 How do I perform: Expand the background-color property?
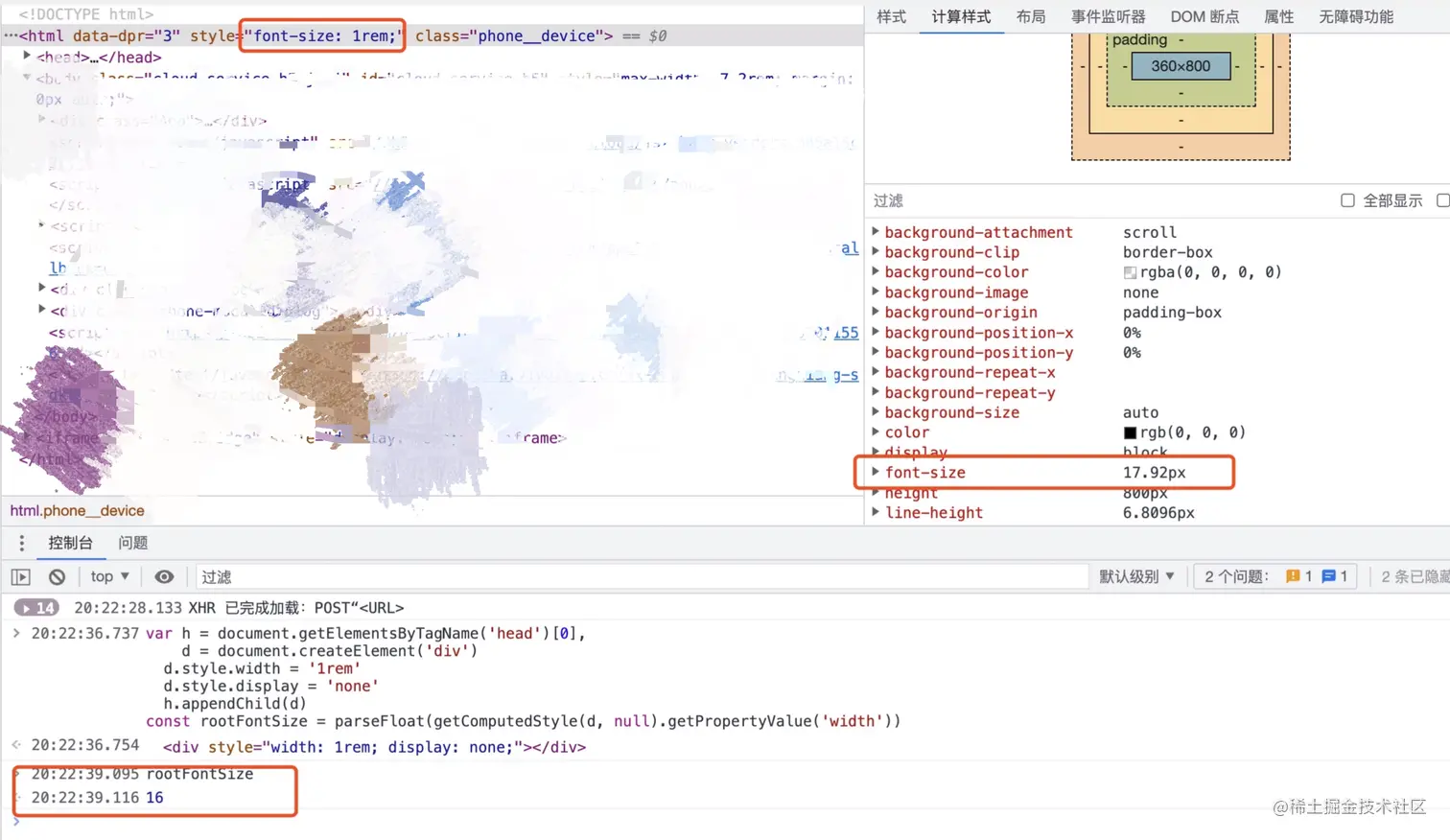pyautogui.click(x=876, y=272)
